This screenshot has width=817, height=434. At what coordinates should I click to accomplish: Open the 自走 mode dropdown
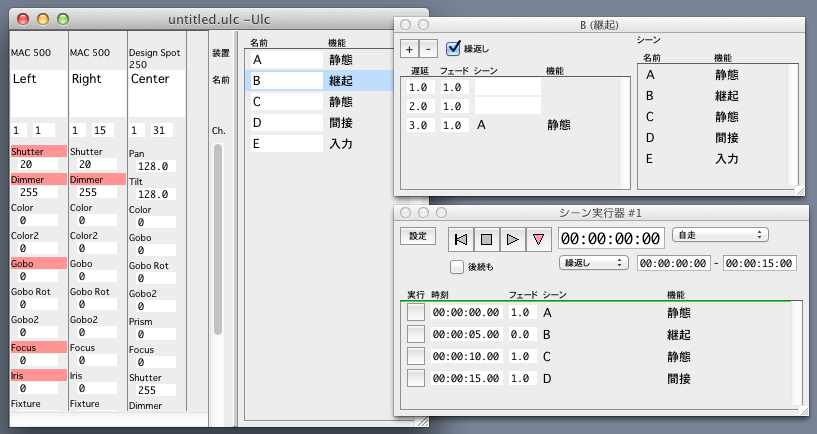pos(720,235)
